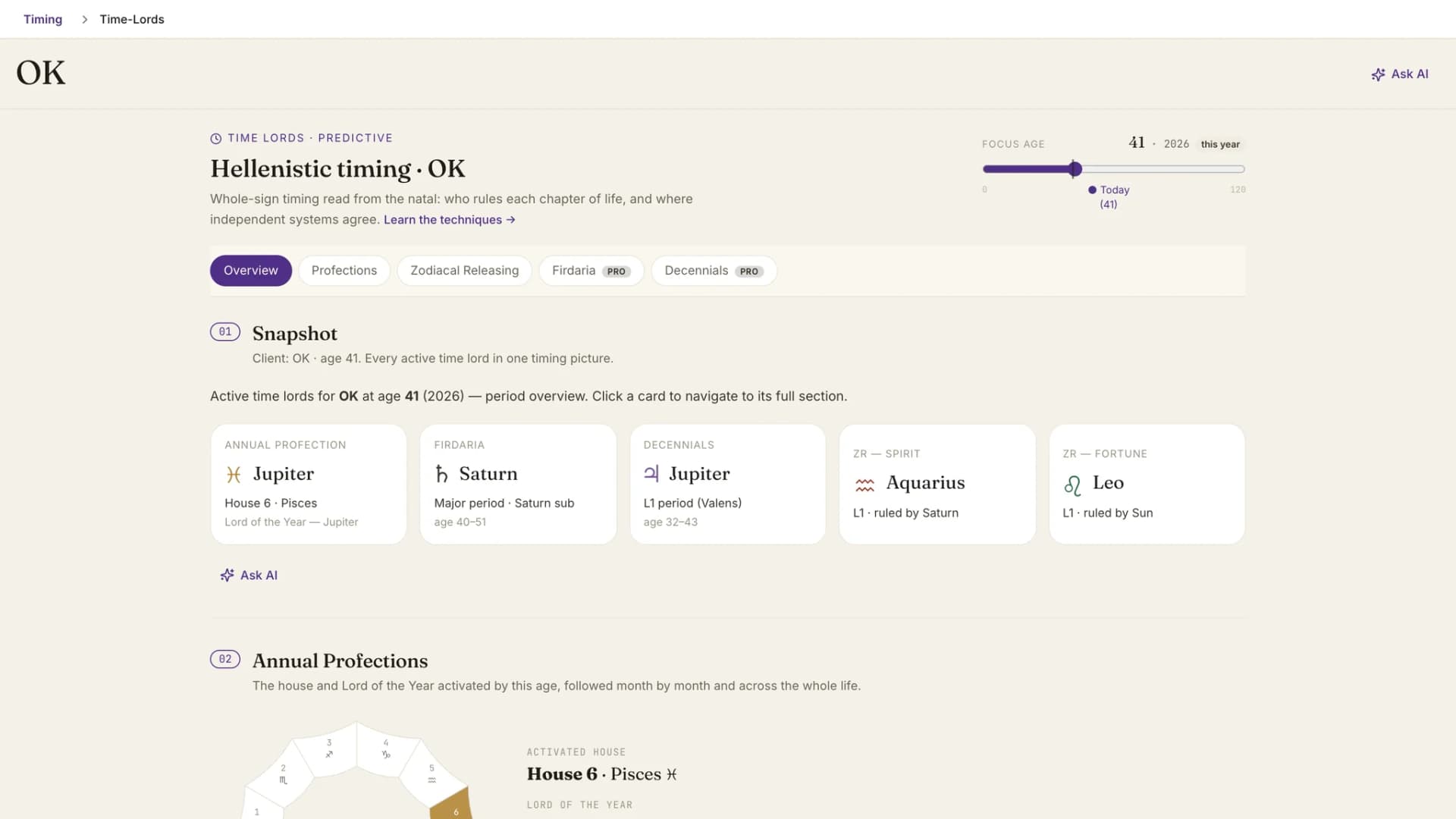Open Learn the techniques link
1456x819 pixels.
(450, 220)
